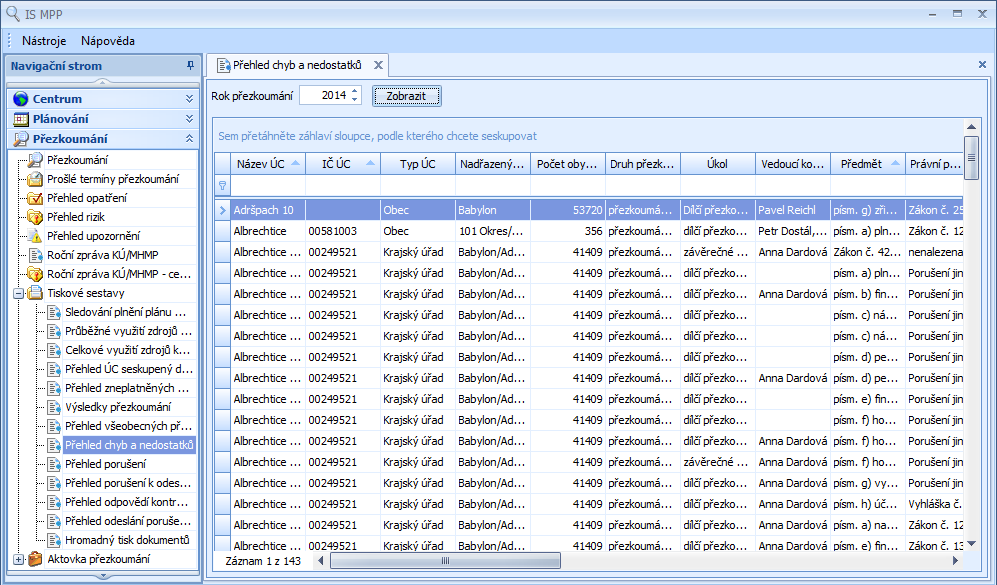997x585 pixels.
Task: Click Prošlé termíny přezkoumání envelope icon
Action: click(35, 179)
